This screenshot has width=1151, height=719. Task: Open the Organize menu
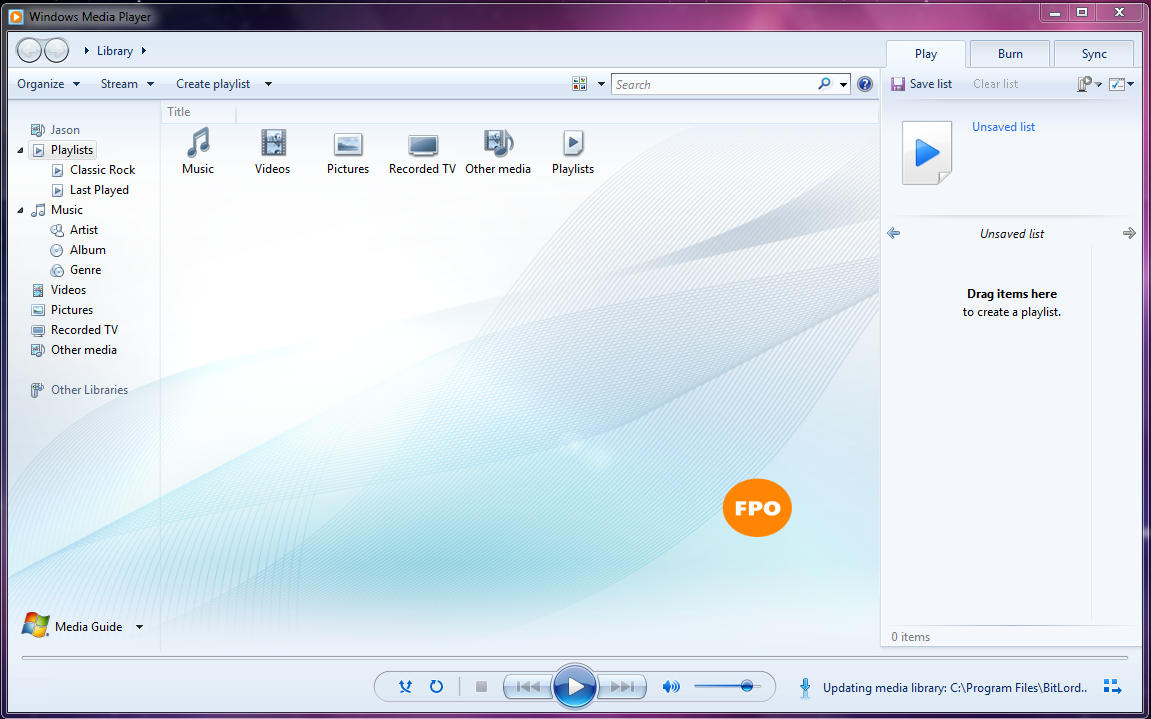48,84
